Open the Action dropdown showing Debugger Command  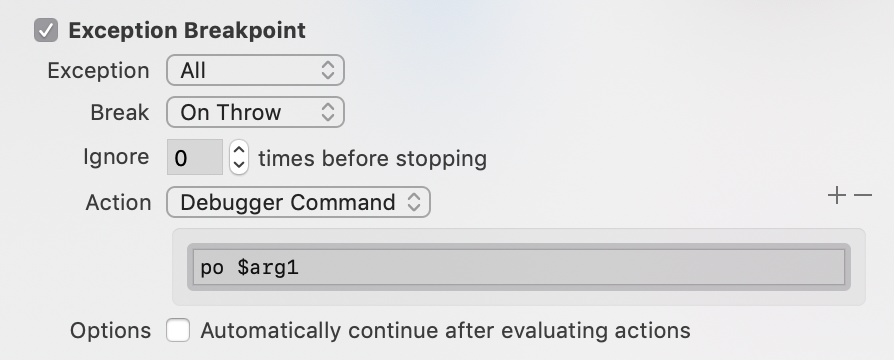tap(298, 202)
